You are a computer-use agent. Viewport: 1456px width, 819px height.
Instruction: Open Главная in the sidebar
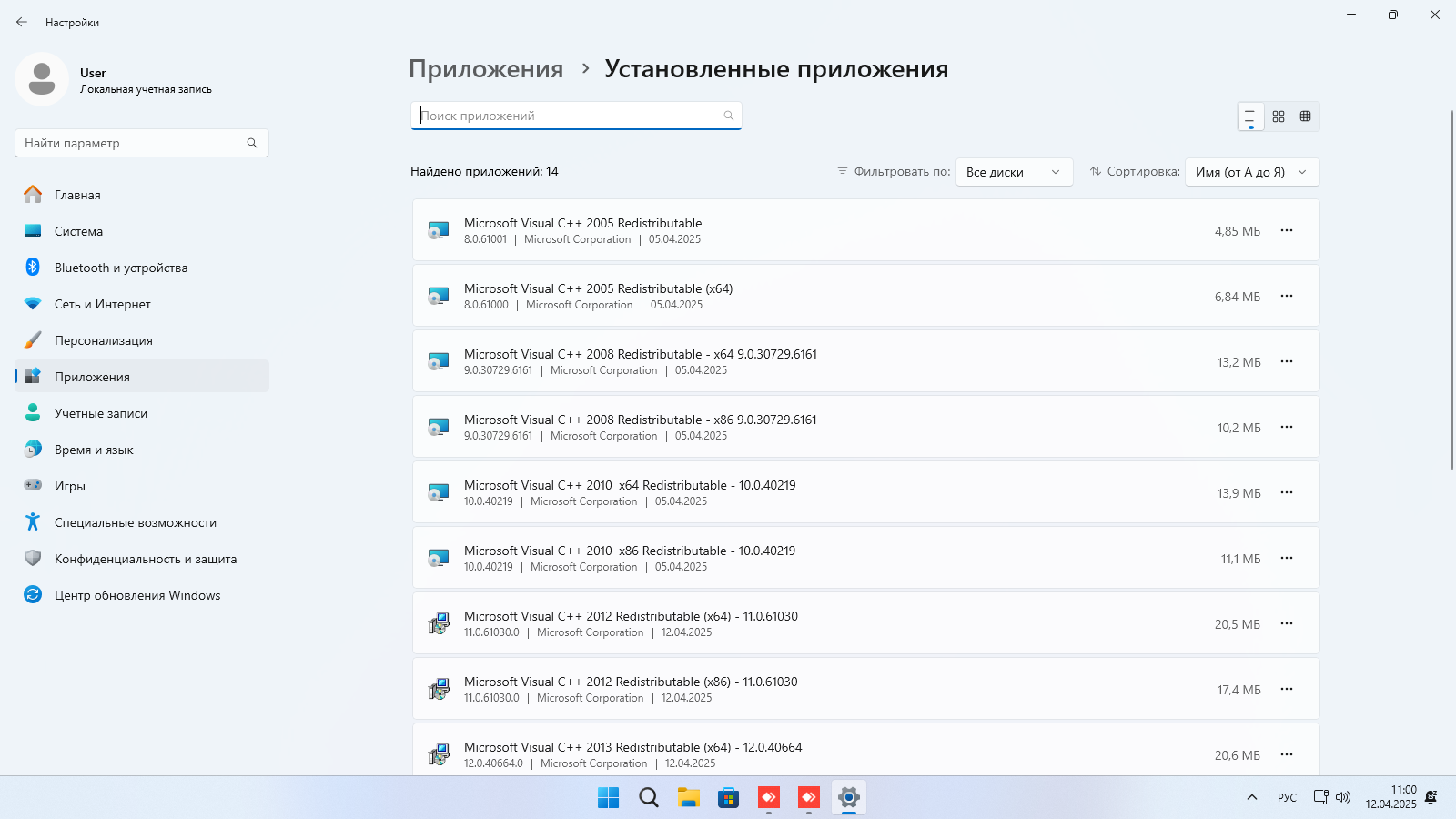142,195
